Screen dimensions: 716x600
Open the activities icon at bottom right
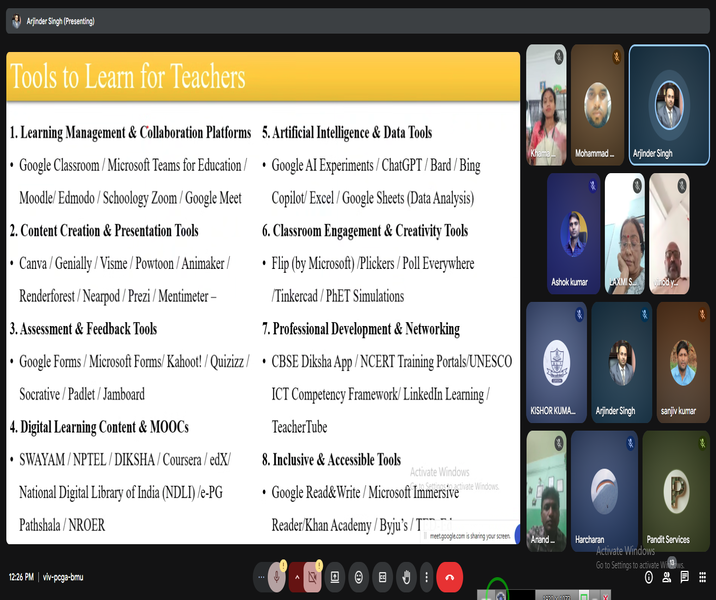pyautogui.click(x=702, y=577)
